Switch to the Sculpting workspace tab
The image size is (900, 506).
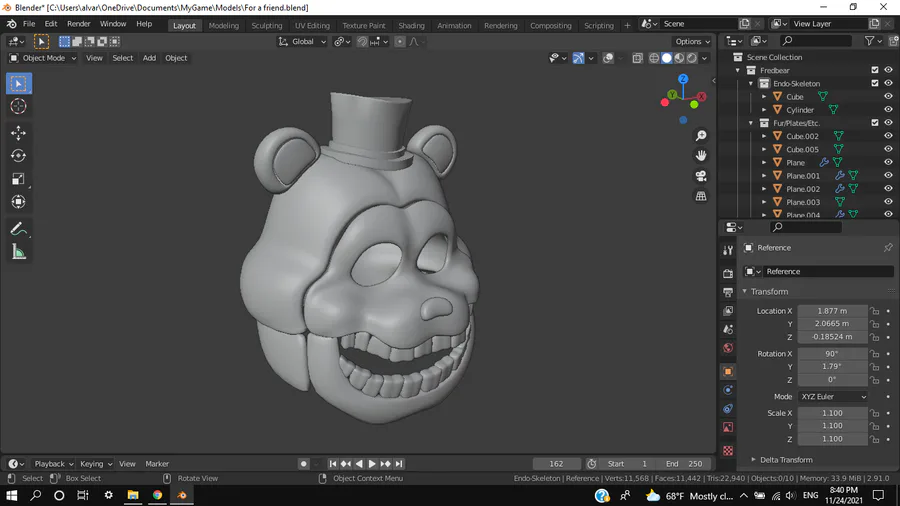coord(266,25)
